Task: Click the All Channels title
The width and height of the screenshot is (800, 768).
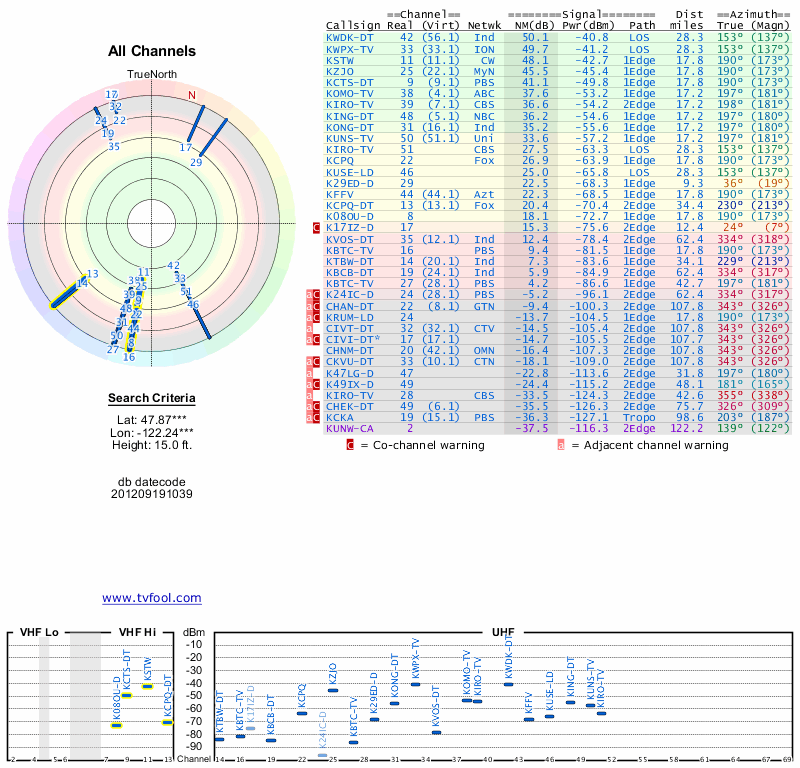Action: click(x=152, y=51)
